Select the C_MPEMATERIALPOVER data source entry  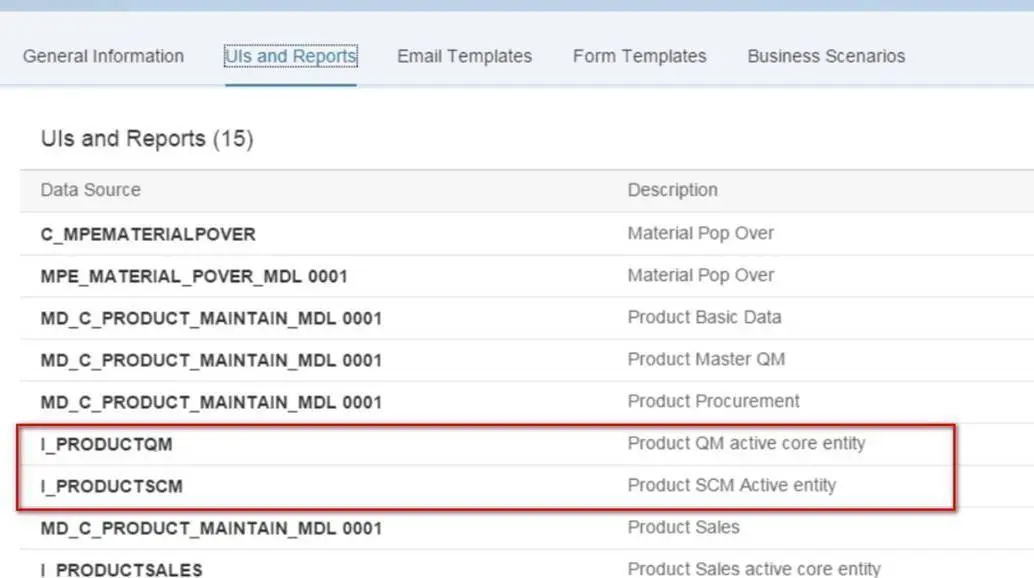click(148, 234)
